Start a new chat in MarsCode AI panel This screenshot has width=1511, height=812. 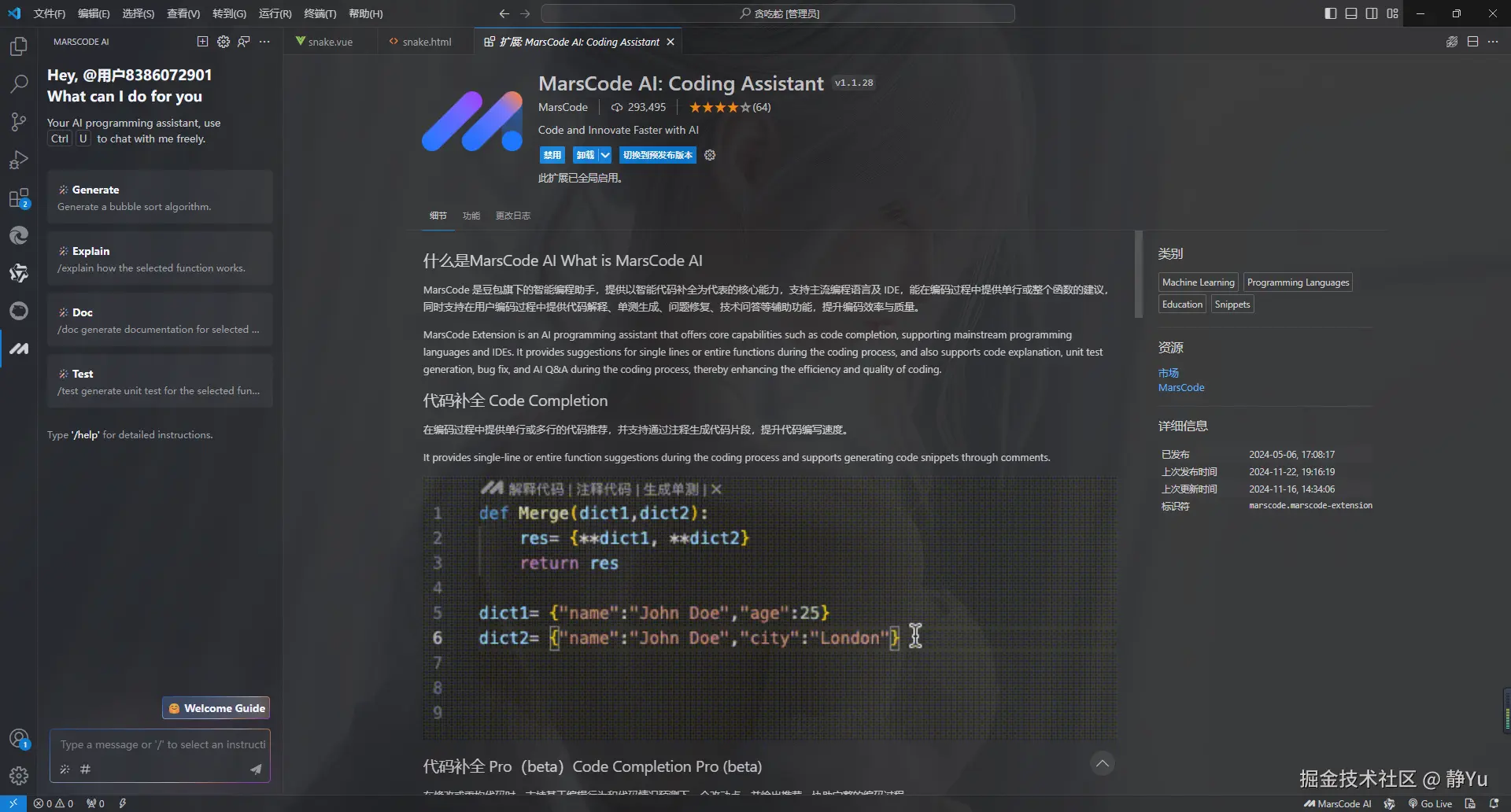click(202, 42)
